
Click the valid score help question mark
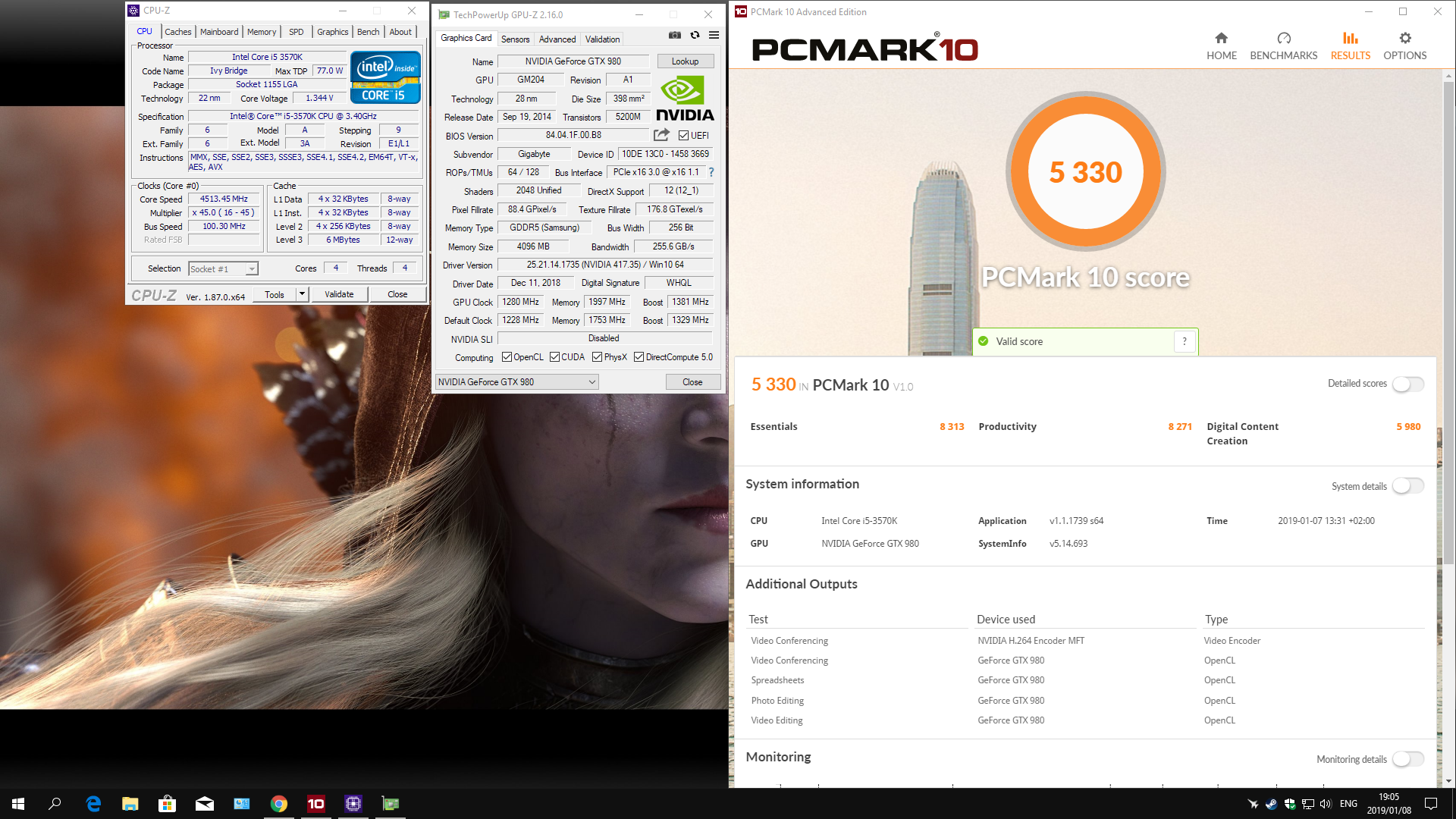[x=1185, y=341]
